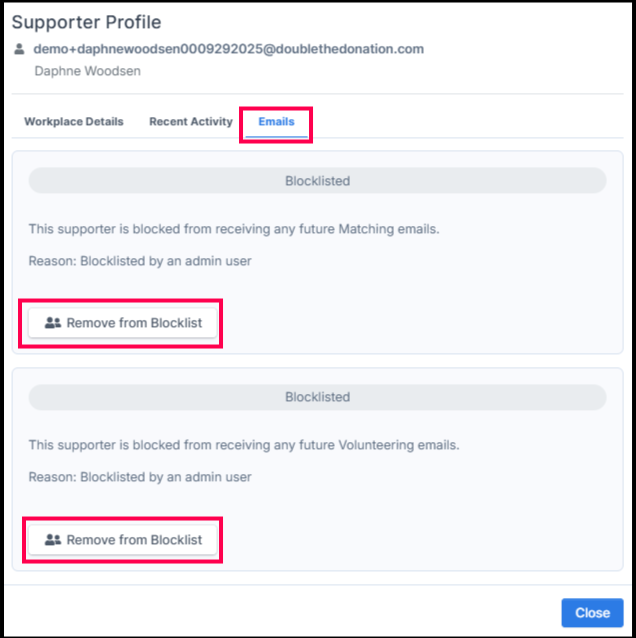Remove supporter from the Matching emails blocklist

pyautogui.click(x=123, y=323)
